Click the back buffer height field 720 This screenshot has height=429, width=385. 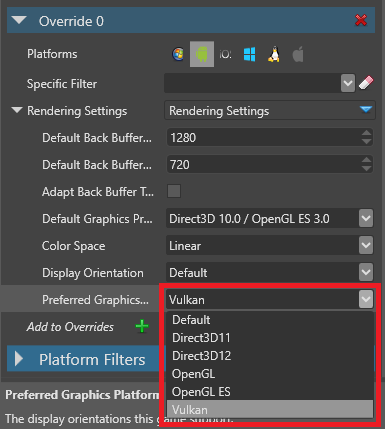(263, 164)
